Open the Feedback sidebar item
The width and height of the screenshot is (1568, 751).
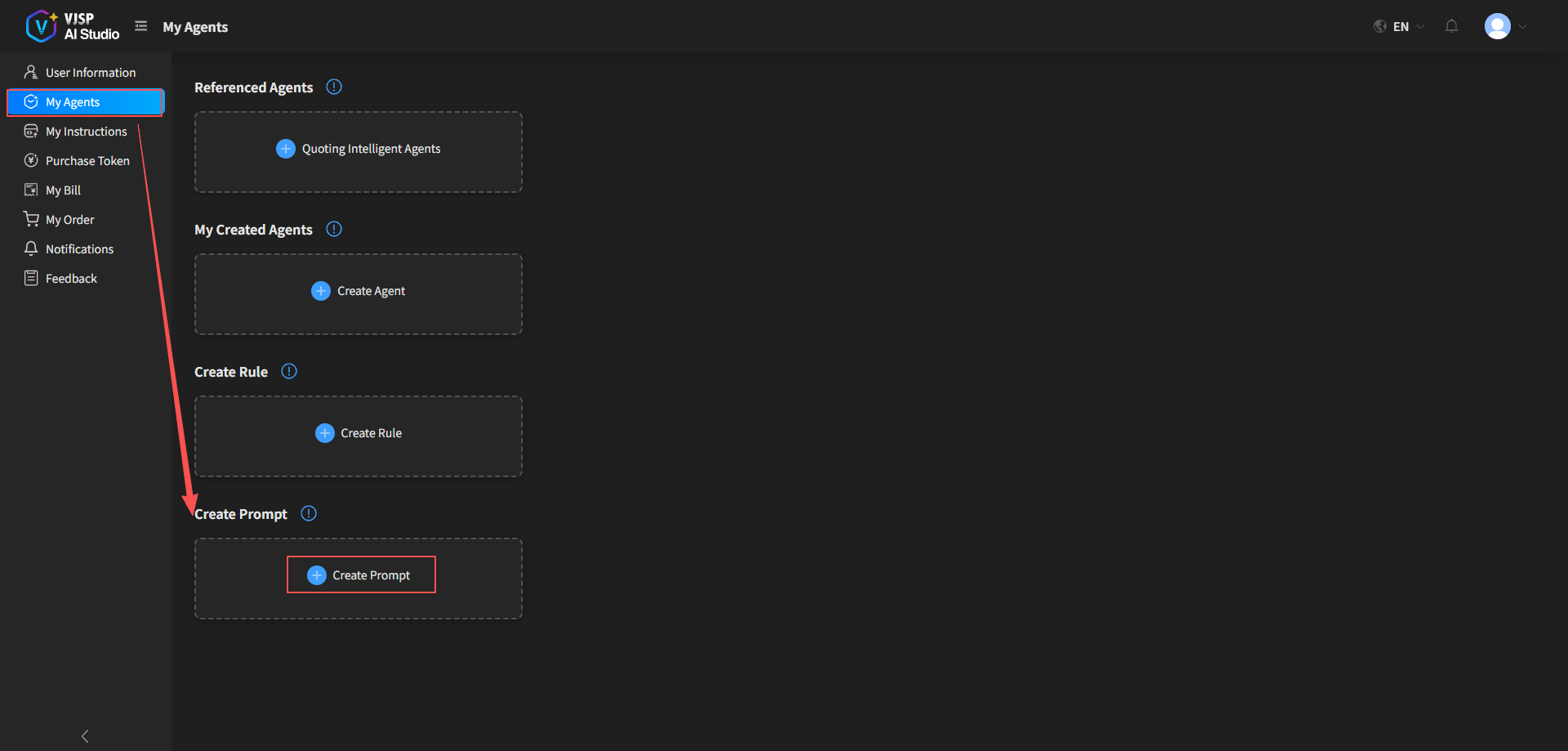coord(71,279)
